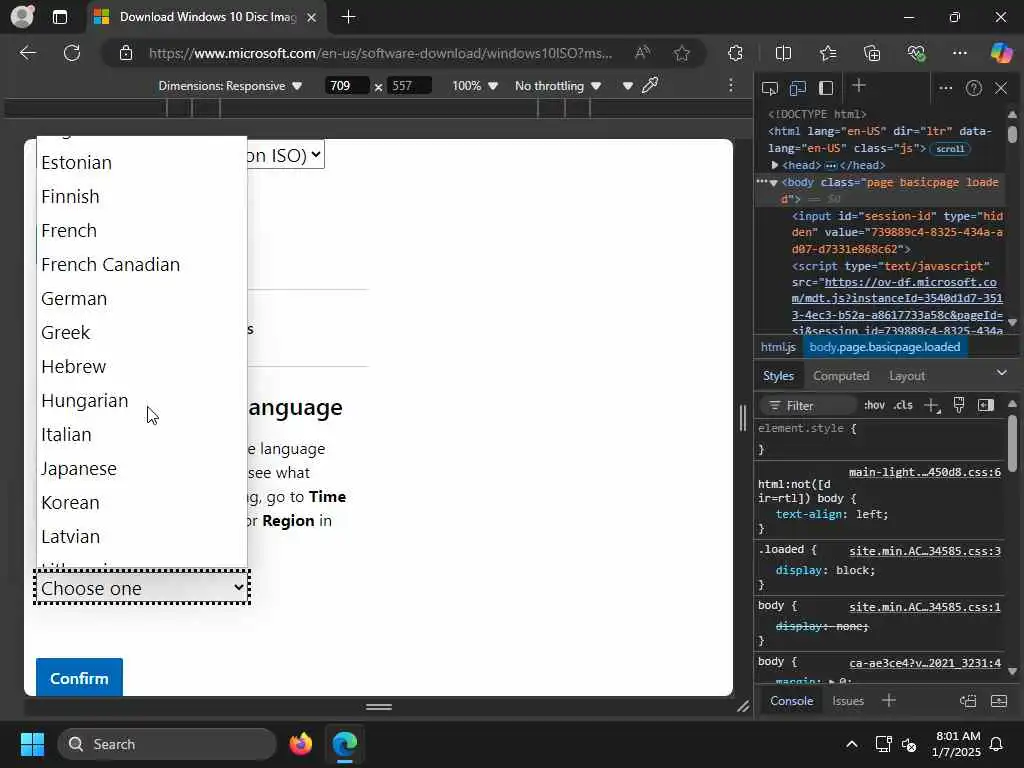Select French Canadian from the language list
Image resolution: width=1024 pixels, height=768 pixels.
click(x=142, y=264)
